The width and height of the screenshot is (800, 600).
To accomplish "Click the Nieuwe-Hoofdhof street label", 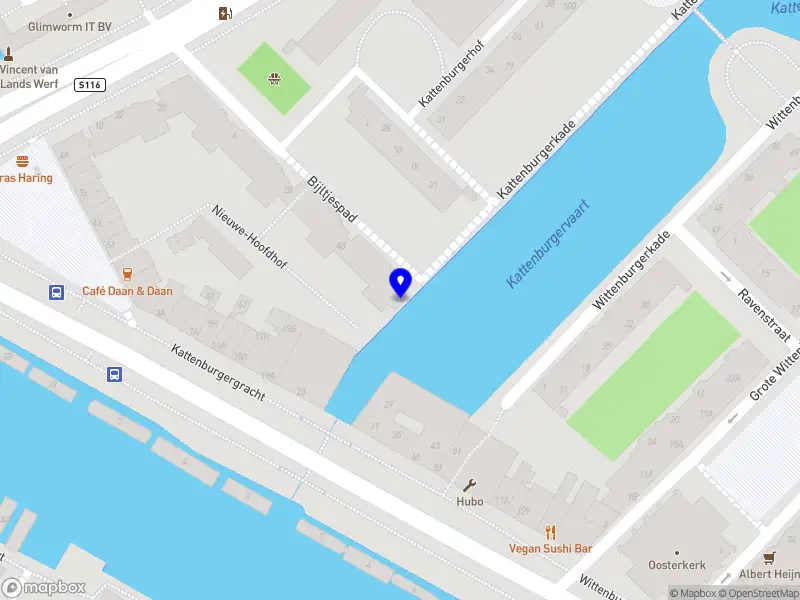I will [249, 237].
